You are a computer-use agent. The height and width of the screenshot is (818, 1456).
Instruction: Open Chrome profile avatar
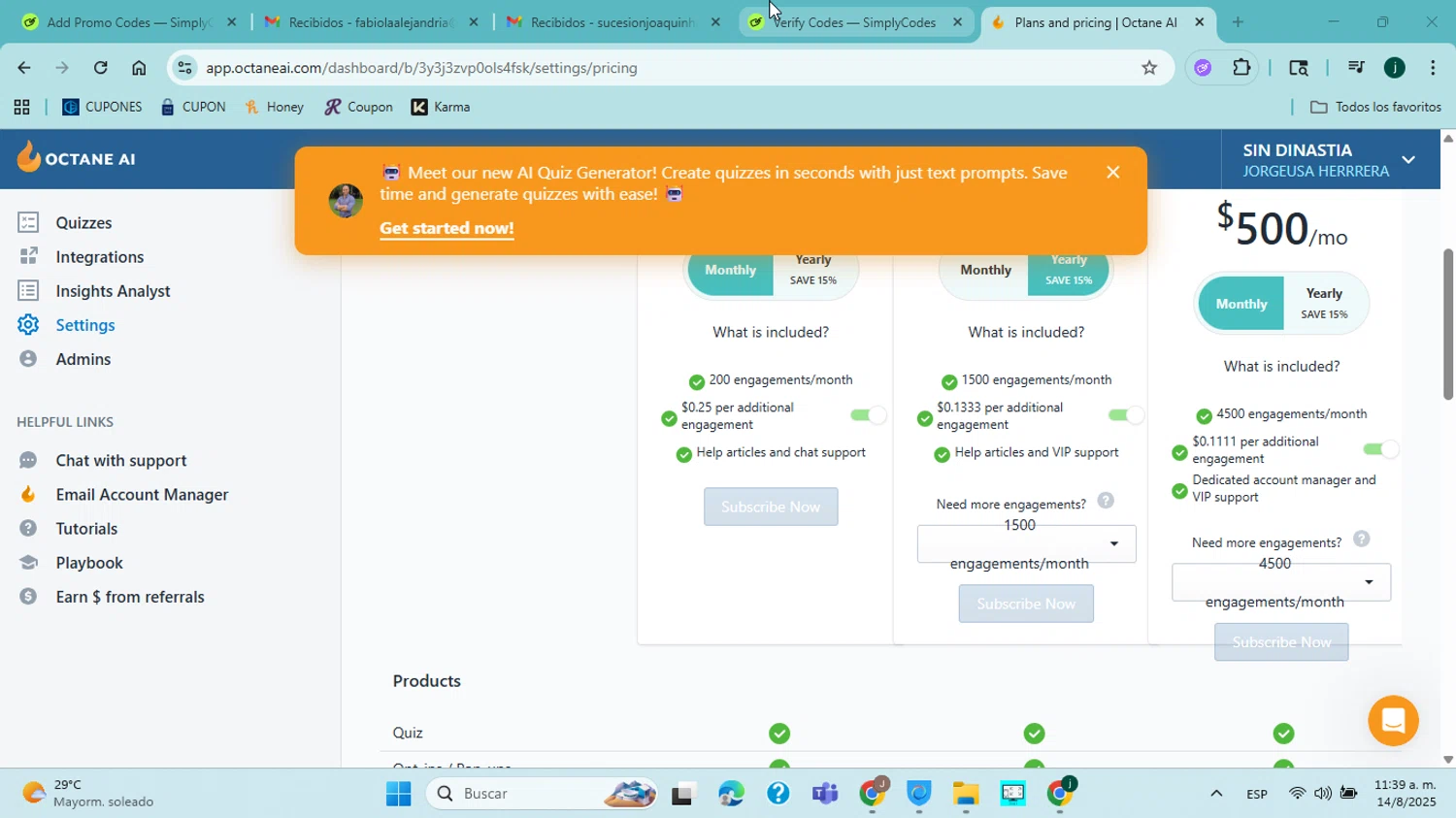(x=1395, y=68)
